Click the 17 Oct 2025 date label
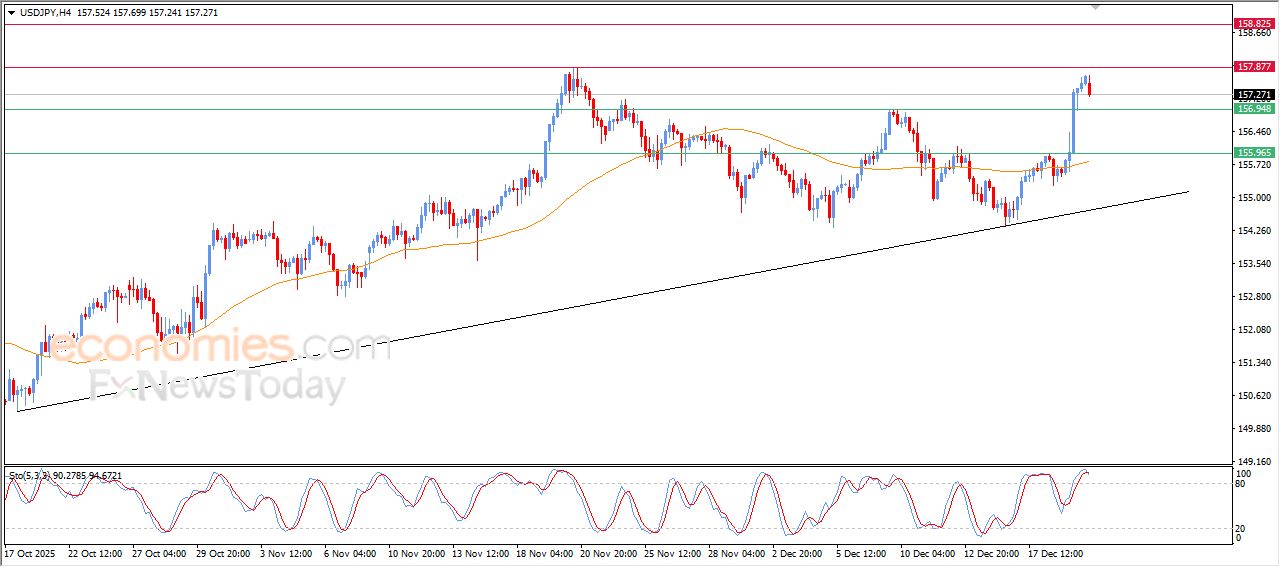Screen dimensions: 1280x567 pos(31,552)
